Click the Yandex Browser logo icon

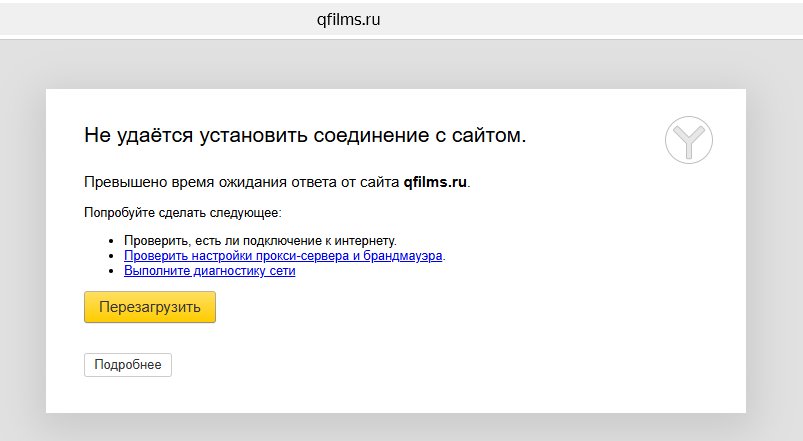pos(689,140)
